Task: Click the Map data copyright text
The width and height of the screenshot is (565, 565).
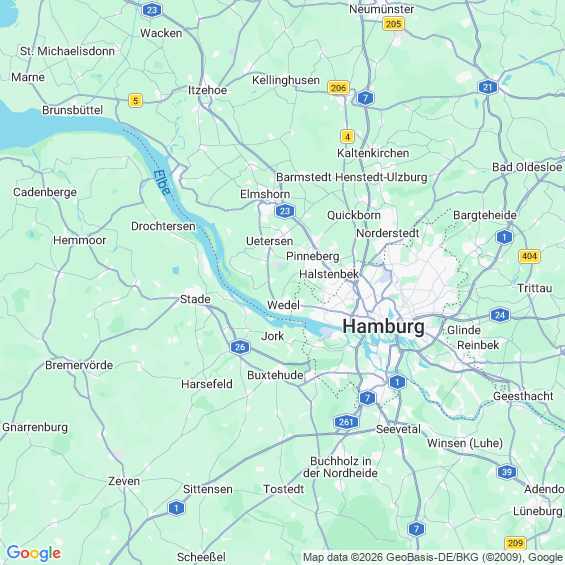Action: tap(433, 557)
